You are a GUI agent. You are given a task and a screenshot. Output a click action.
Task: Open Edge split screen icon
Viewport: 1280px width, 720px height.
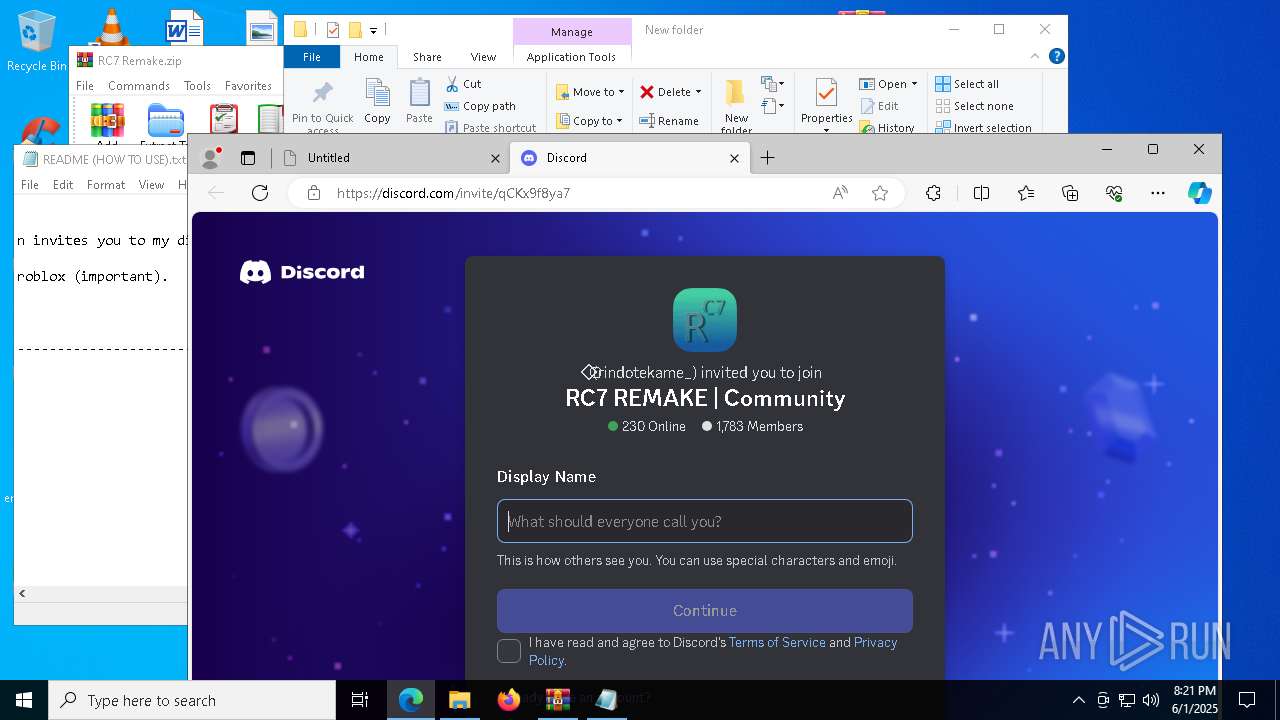pos(981,193)
